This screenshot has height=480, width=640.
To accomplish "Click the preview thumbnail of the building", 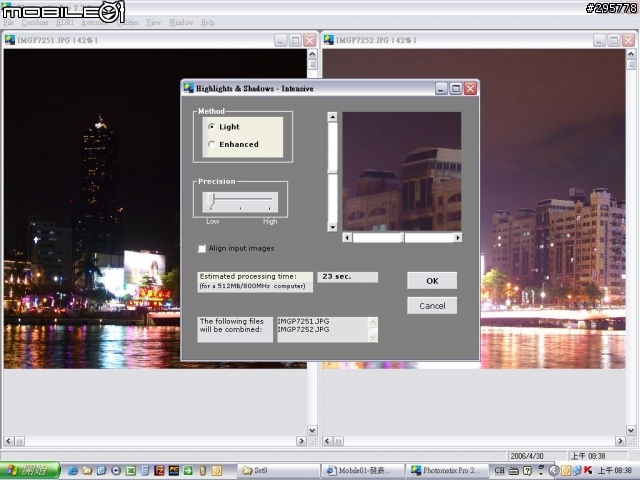I will click(x=402, y=171).
